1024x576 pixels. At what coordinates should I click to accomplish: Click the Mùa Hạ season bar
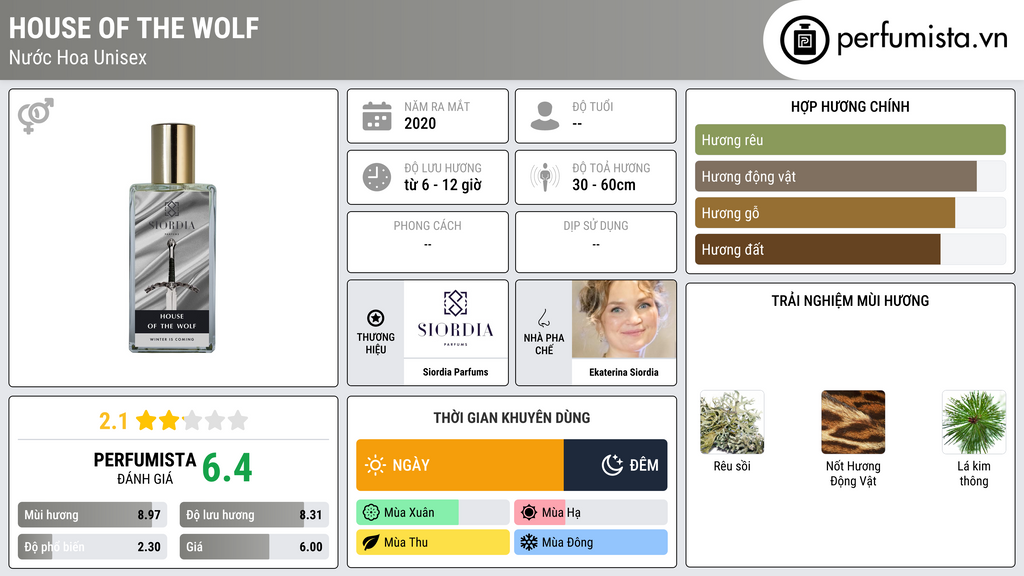point(590,513)
